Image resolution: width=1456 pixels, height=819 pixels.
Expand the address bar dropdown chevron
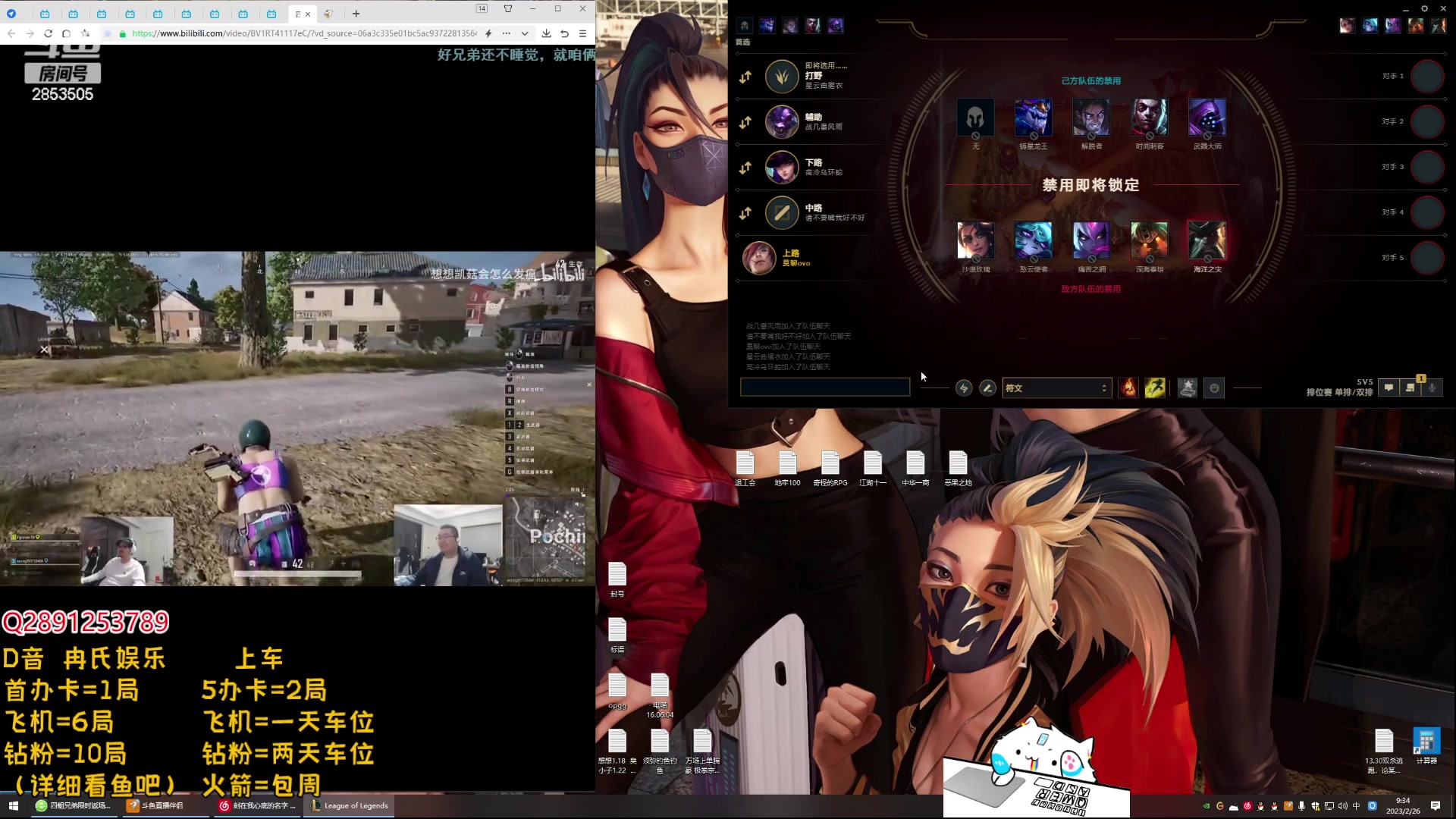[x=524, y=33]
